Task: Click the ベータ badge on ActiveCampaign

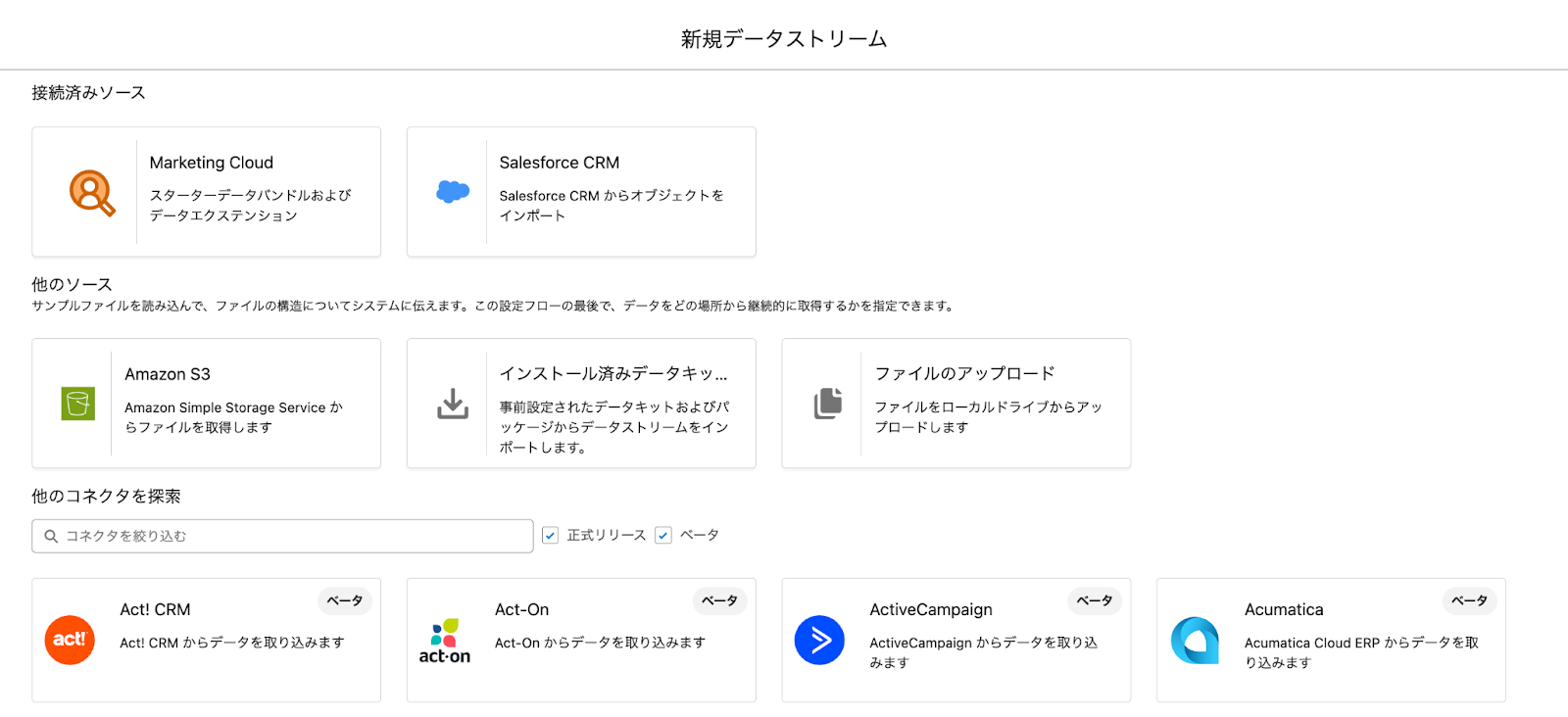Action: (1095, 600)
